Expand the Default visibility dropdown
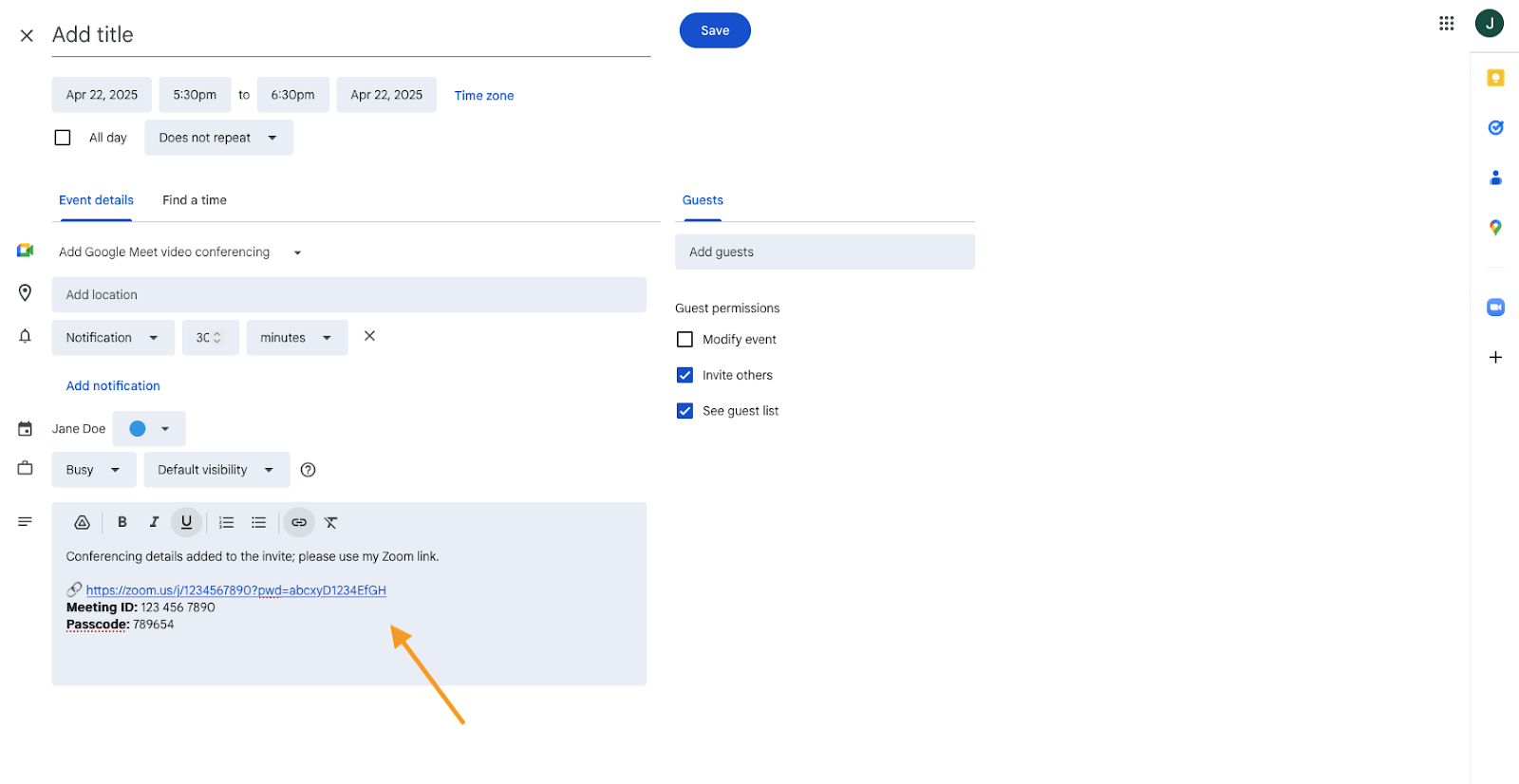1519x784 pixels. click(216, 470)
